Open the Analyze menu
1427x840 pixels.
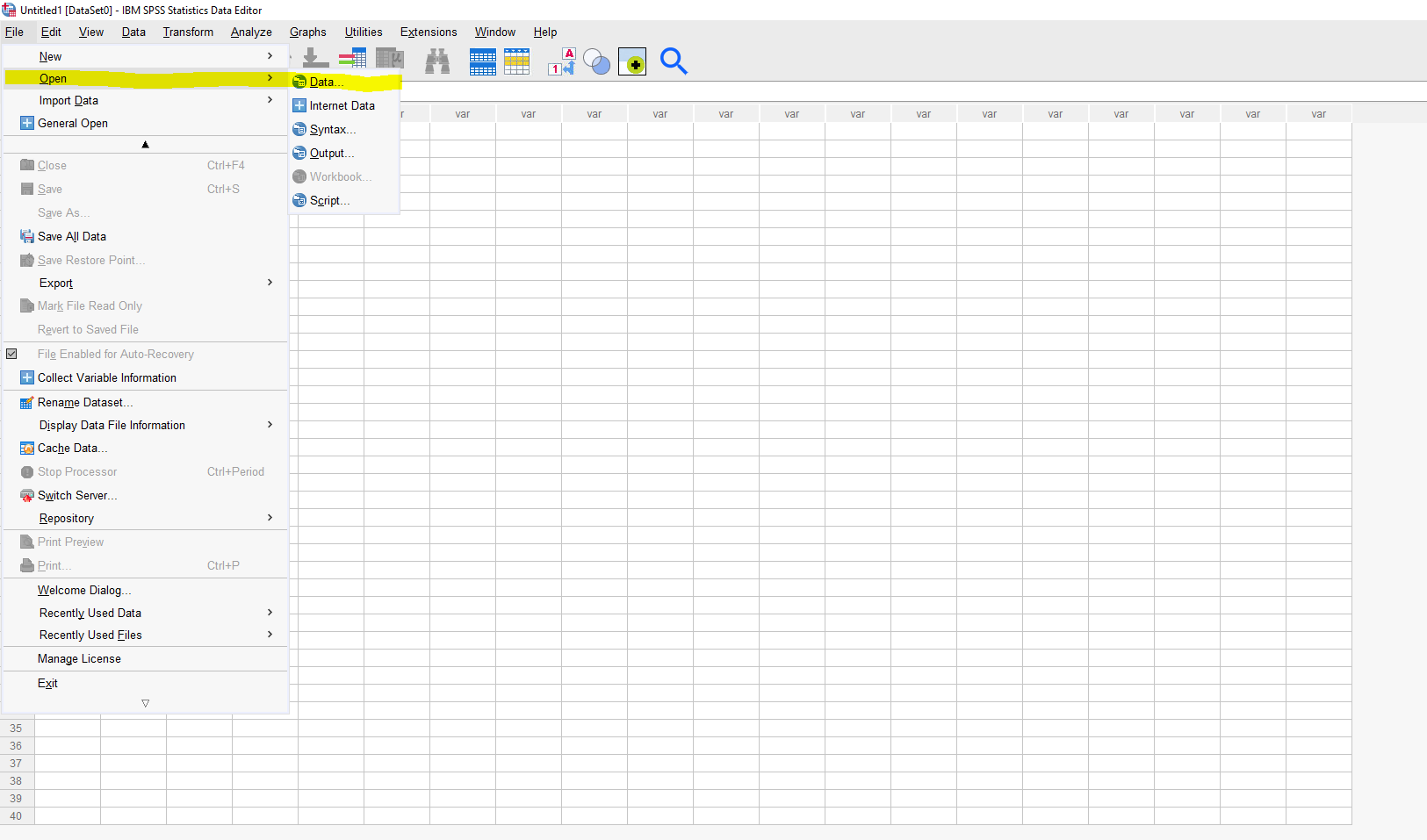pos(251,32)
